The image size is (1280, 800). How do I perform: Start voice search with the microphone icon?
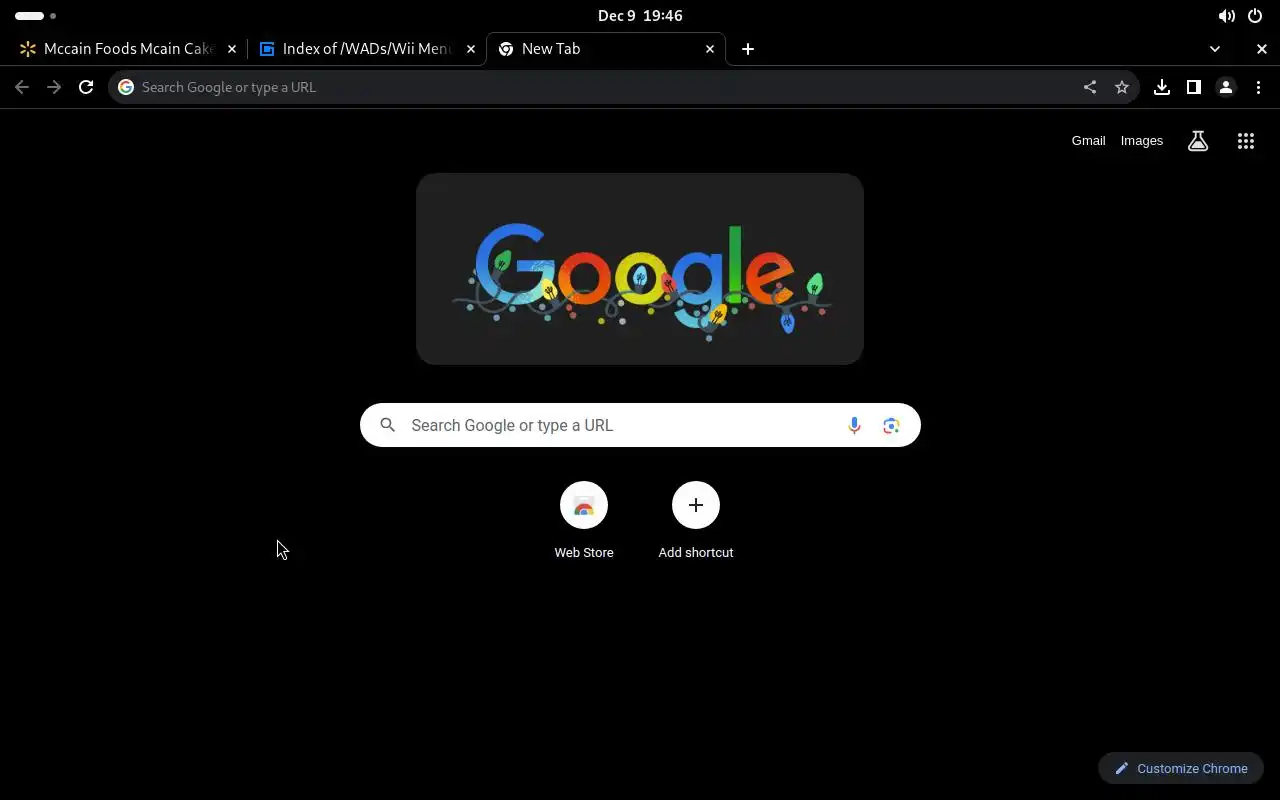(x=854, y=425)
